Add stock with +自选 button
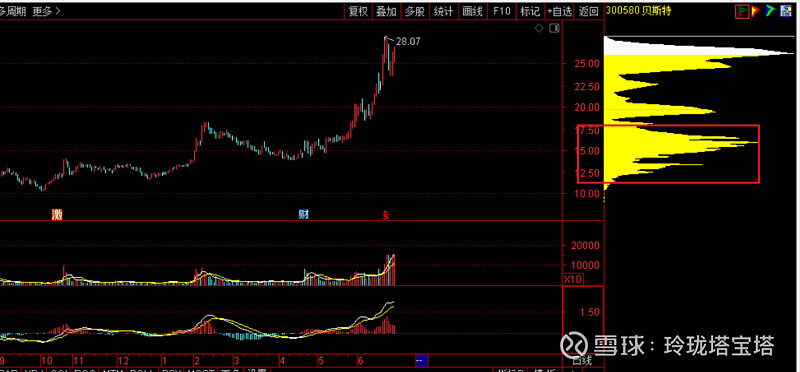Image resolution: width=800 pixels, height=372 pixels. (559, 11)
